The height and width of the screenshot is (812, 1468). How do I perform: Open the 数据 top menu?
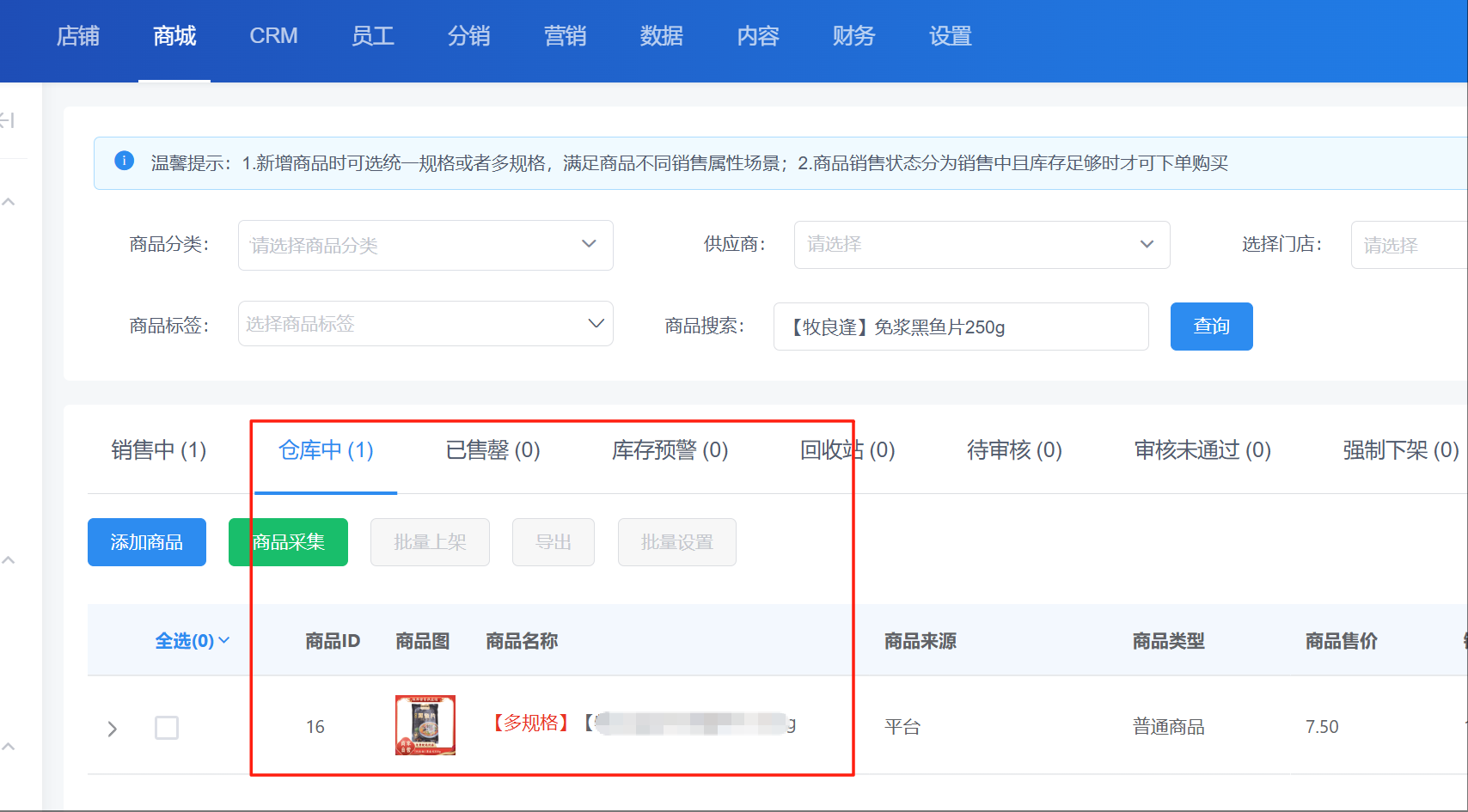click(662, 36)
